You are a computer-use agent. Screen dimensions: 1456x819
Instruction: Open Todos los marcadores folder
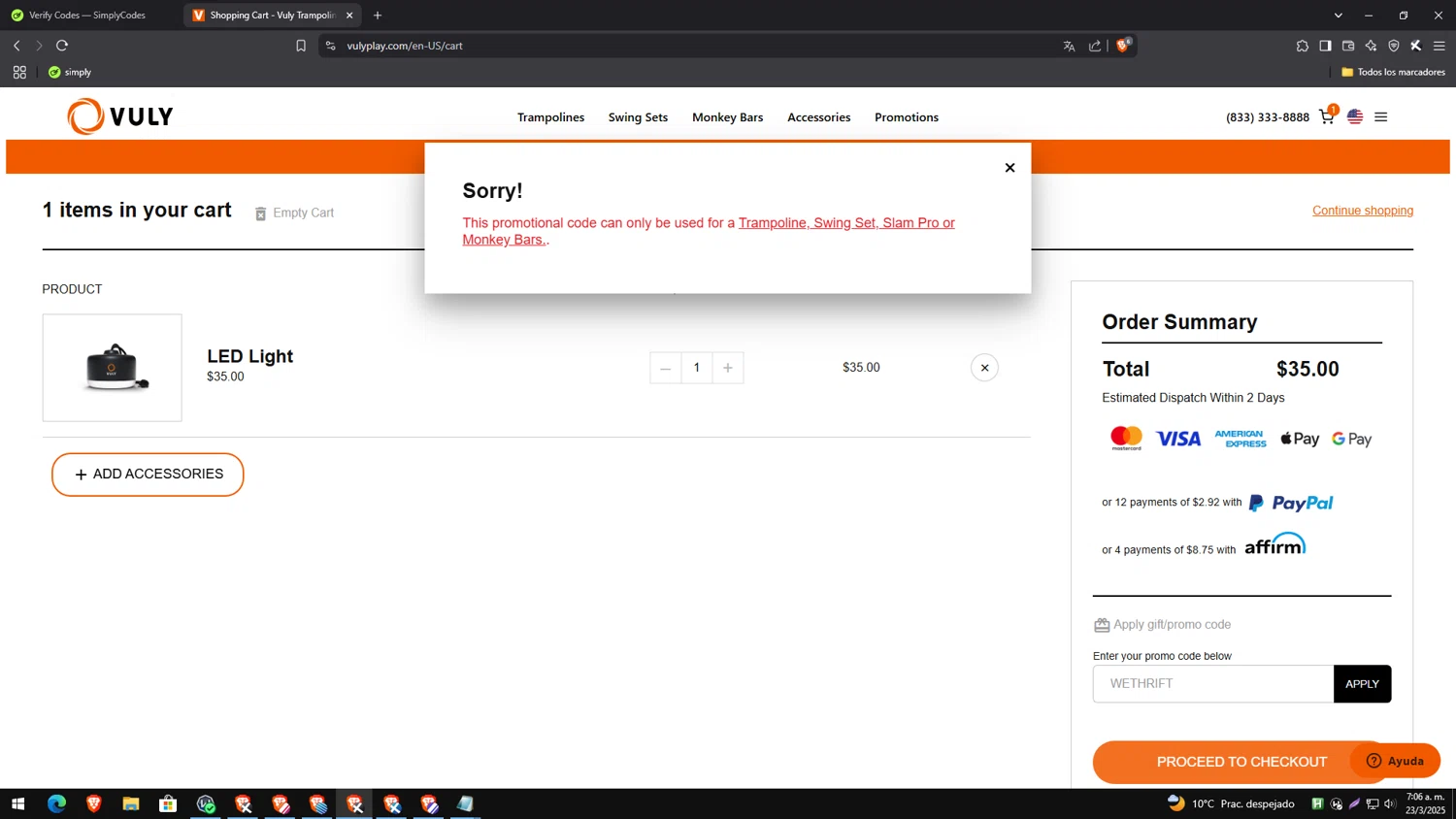click(1393, 72)
